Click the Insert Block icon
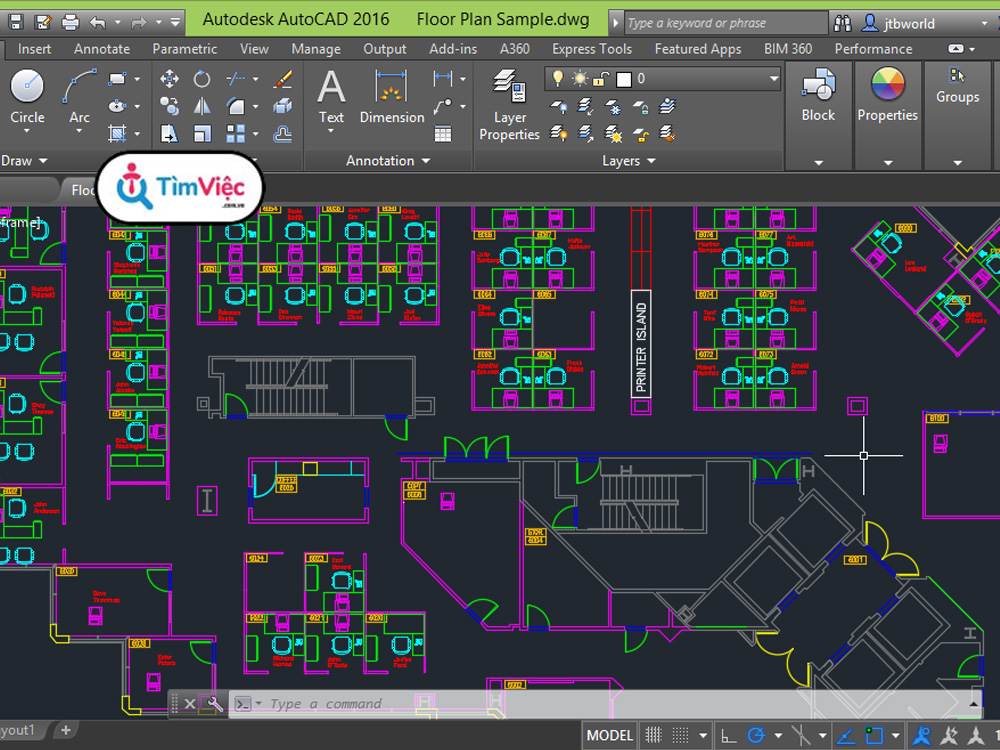This screenshot has width=1000, height=750. click(x=818, y=96)
